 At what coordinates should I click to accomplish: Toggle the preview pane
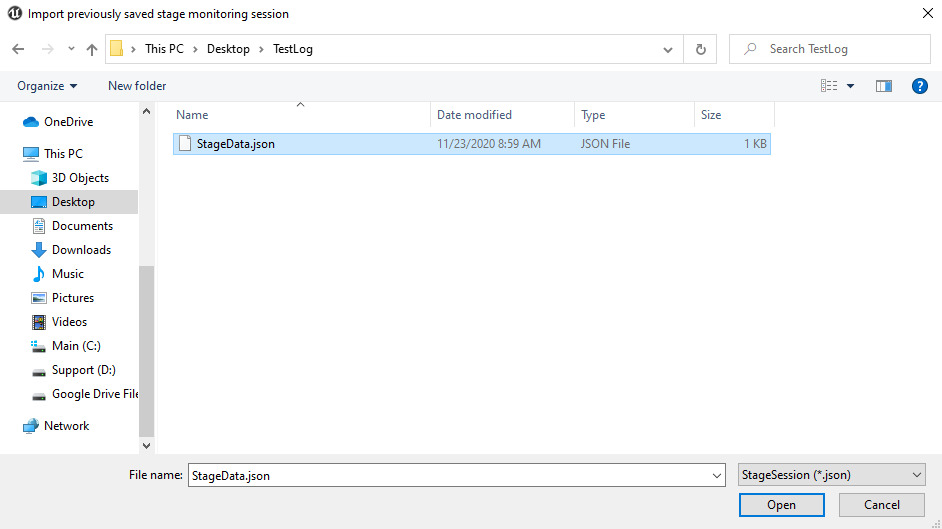click(884, 86)
